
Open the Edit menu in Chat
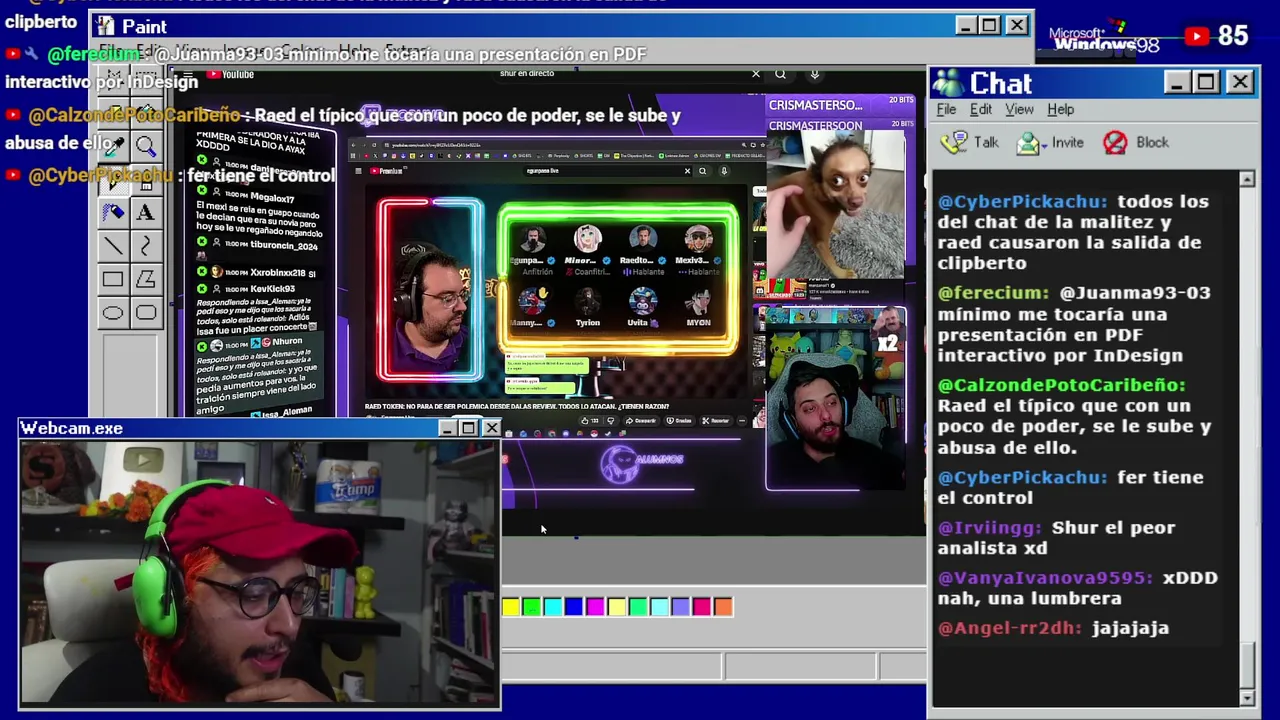(981, 109)
